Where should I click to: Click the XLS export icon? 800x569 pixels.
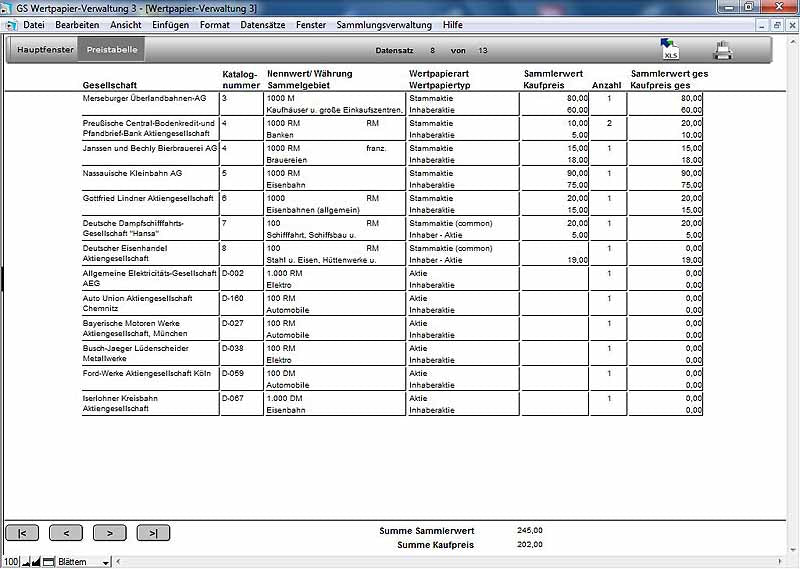coord(670,50)
